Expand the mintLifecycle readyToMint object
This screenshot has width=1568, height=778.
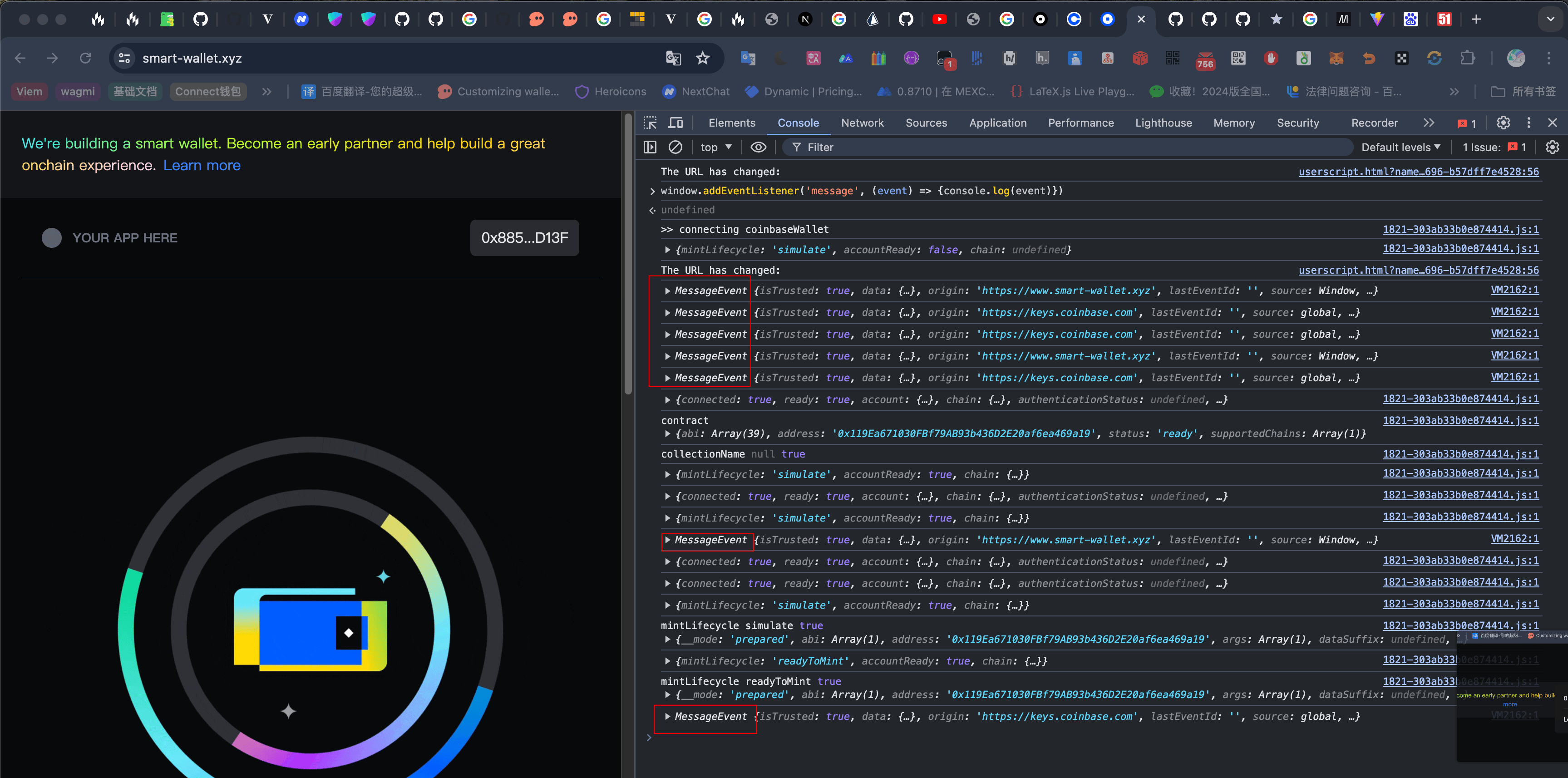click(668, 661)
